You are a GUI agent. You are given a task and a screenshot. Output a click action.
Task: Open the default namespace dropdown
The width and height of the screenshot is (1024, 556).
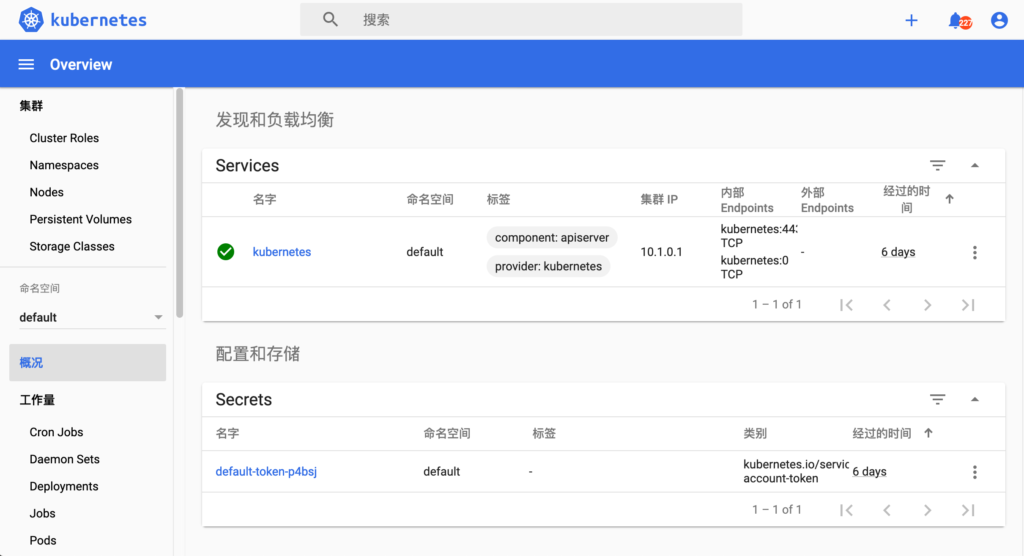point(91,318)
